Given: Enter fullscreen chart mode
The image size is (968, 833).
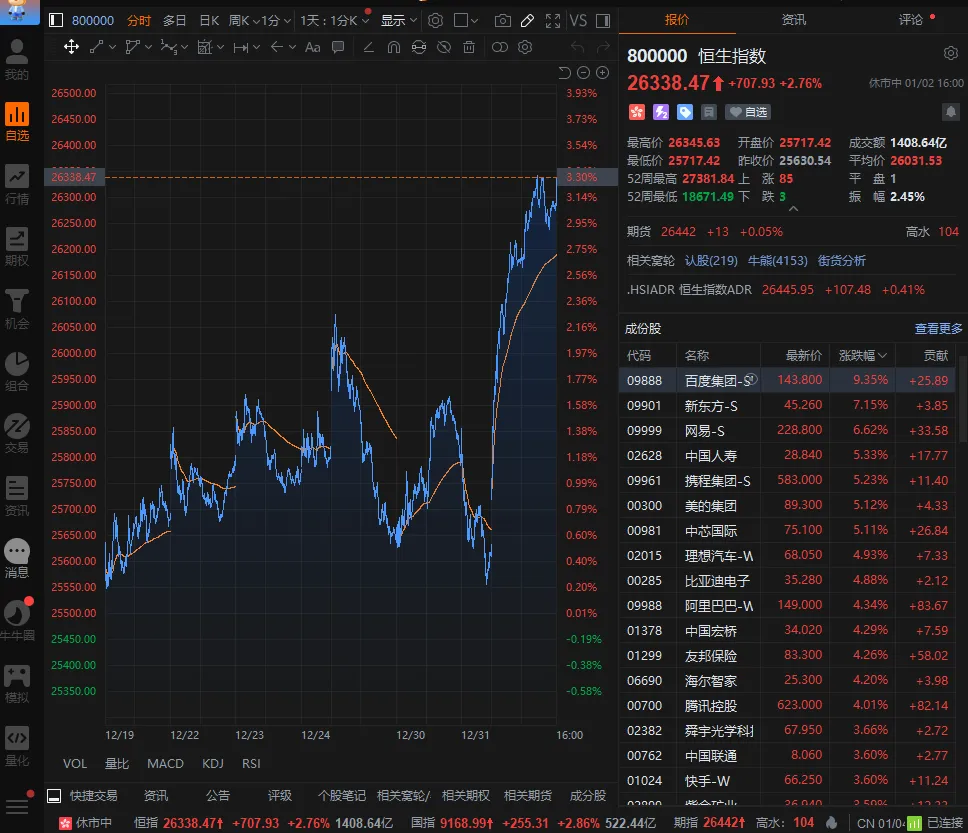Looking at the screenshot, I should click(x=553, y=20).
